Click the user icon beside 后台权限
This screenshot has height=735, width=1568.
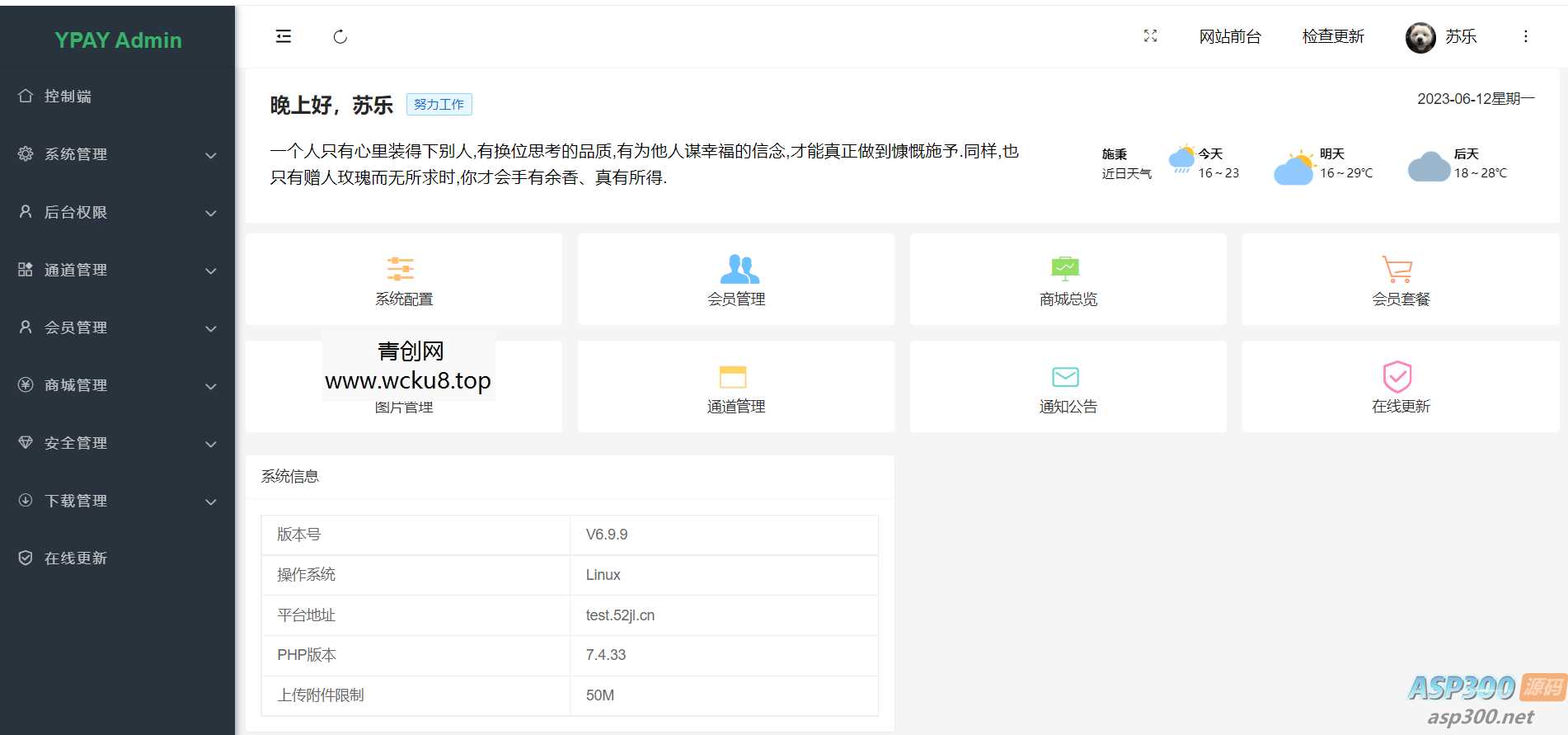26,211
